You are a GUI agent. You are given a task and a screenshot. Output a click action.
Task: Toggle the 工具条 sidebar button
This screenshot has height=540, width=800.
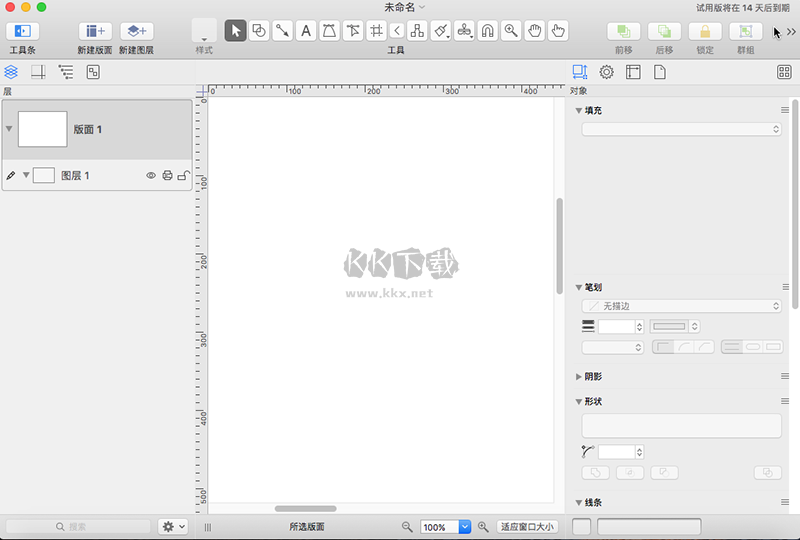[22, 31]
